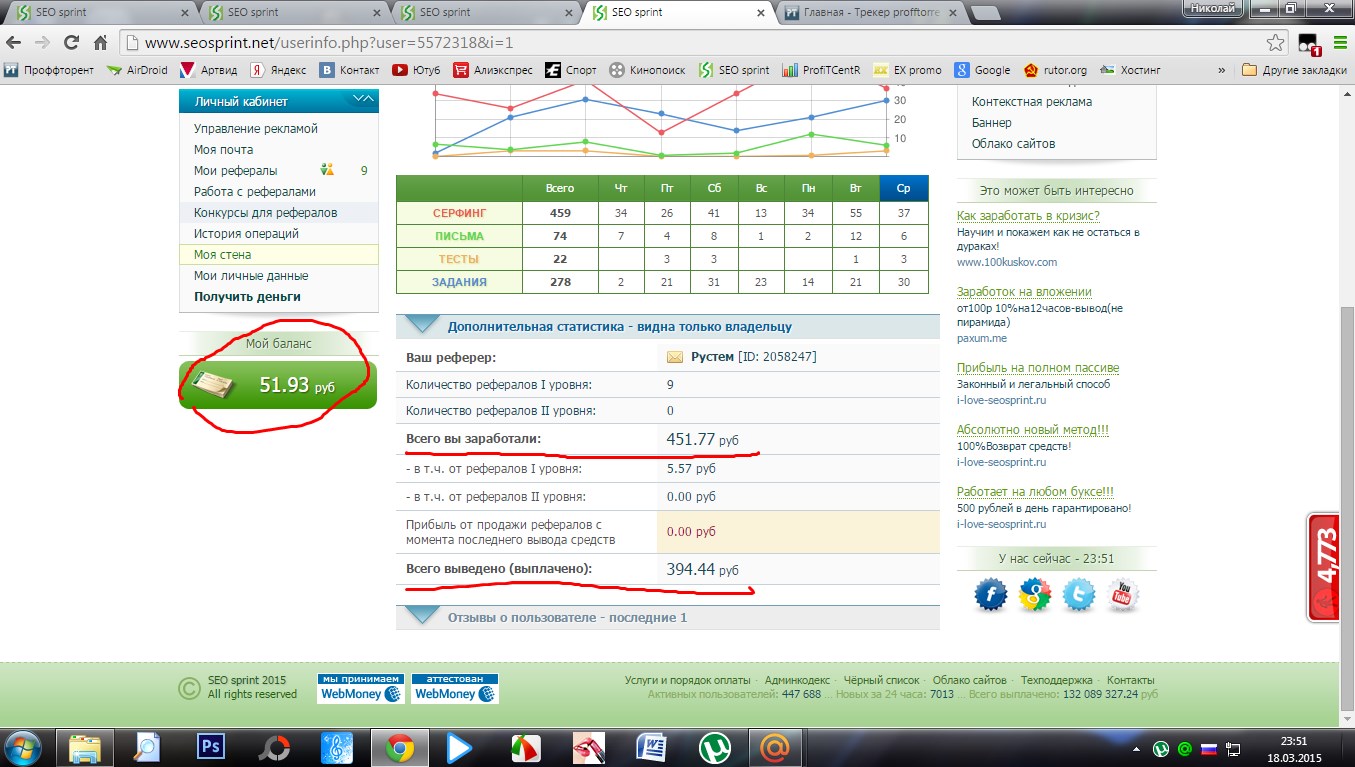The width and height of the screenshot is (1355, 767).
Task: Open Моя почта in the sidebar
Action: pos(223,149)
